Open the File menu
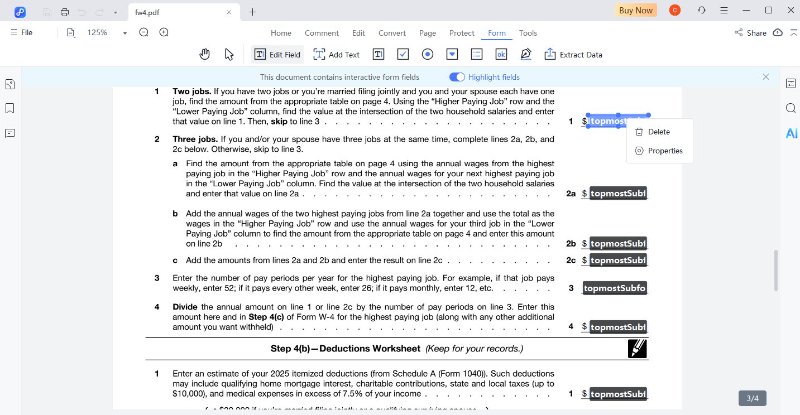This screenshot has width=800, height=415. pyautogui.click(x=21, y=32)
